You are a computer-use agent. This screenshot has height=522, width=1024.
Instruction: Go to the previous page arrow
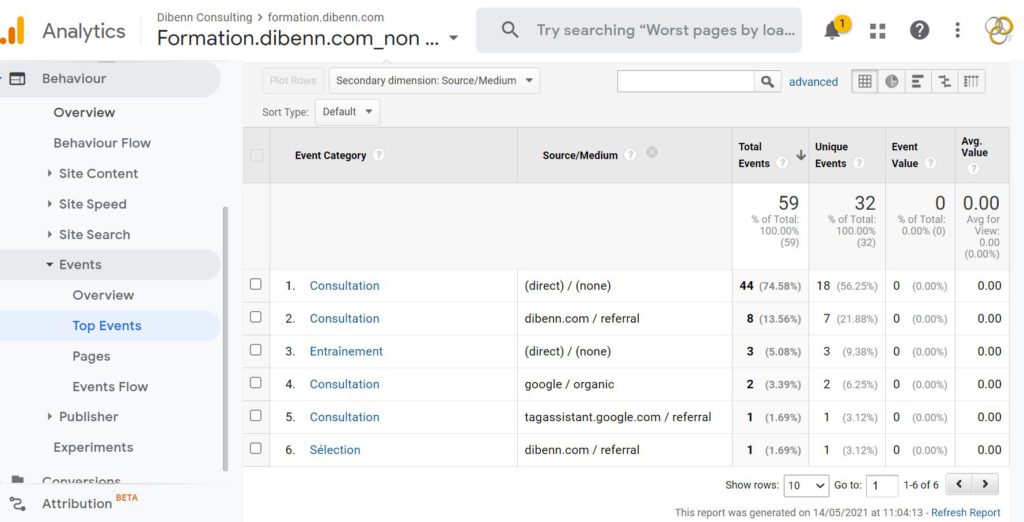(x=959, y=484)
